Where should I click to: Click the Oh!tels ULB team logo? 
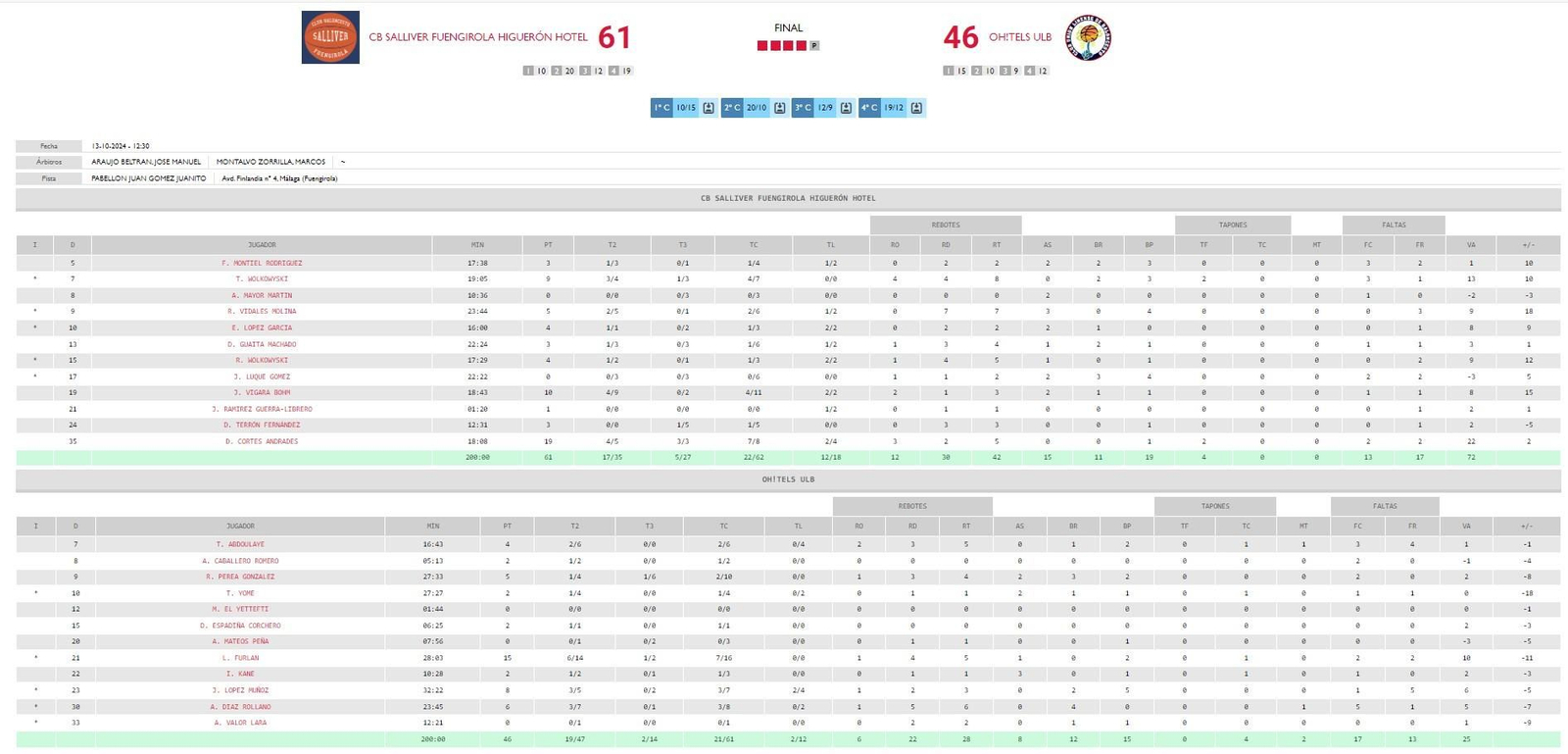1088,38
